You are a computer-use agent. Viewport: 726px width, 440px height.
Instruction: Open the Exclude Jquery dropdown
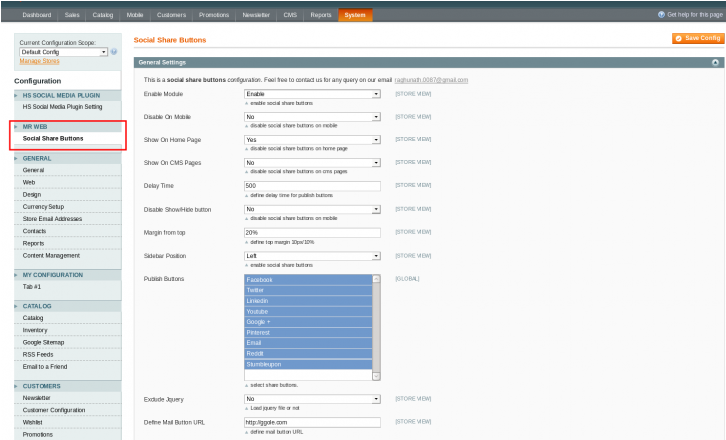[312, 398]
